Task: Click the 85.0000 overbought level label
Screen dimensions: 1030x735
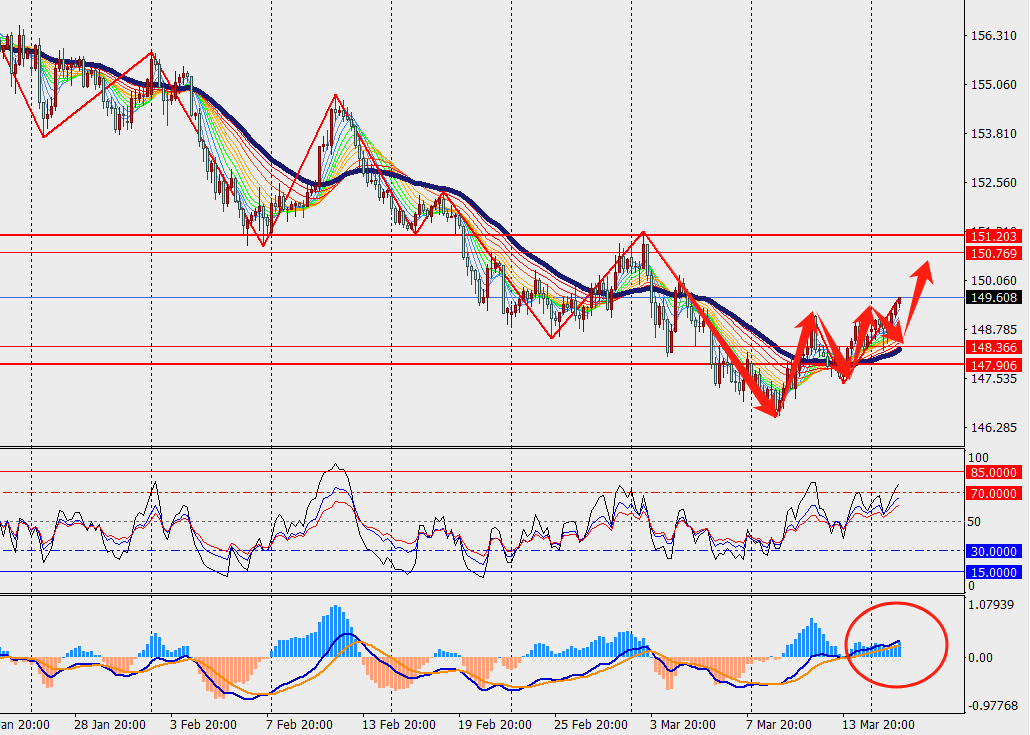Action: pyautogui.click(x=993, y=472)
